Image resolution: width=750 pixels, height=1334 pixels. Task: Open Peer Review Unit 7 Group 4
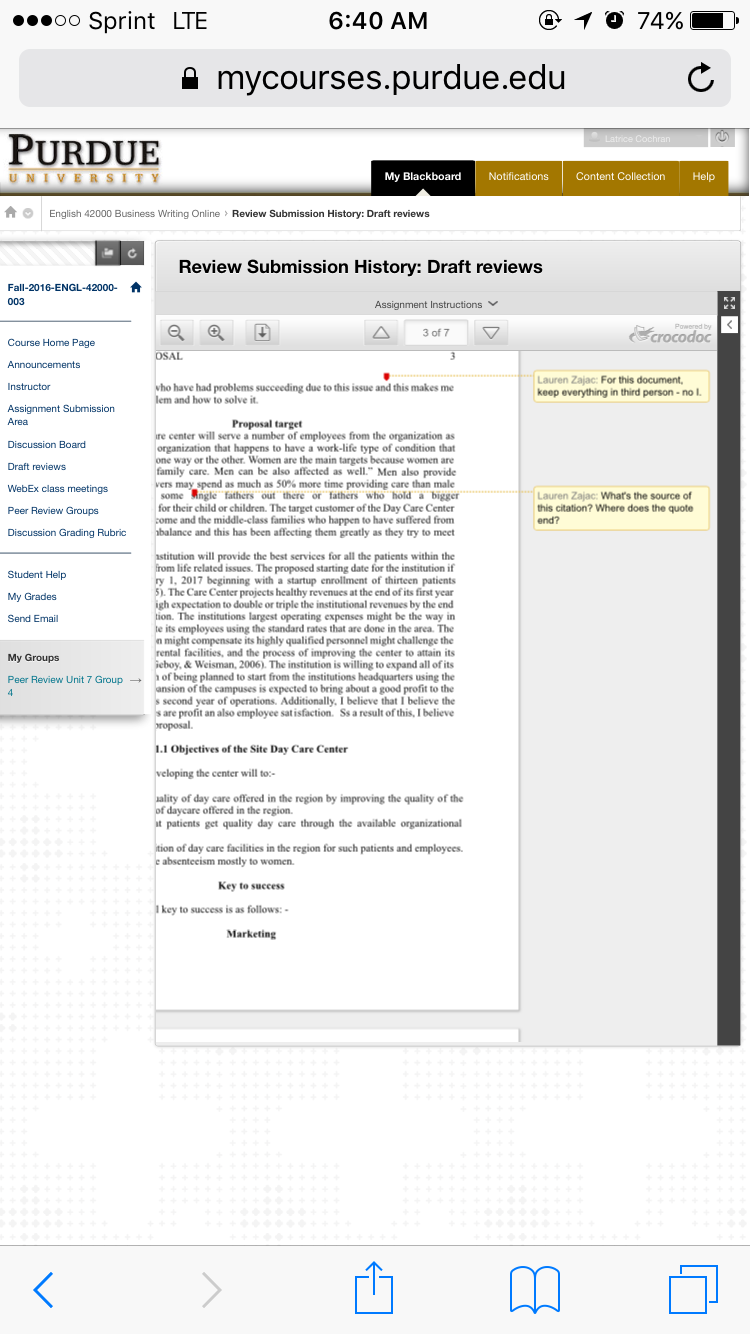[x=65, y=686]
